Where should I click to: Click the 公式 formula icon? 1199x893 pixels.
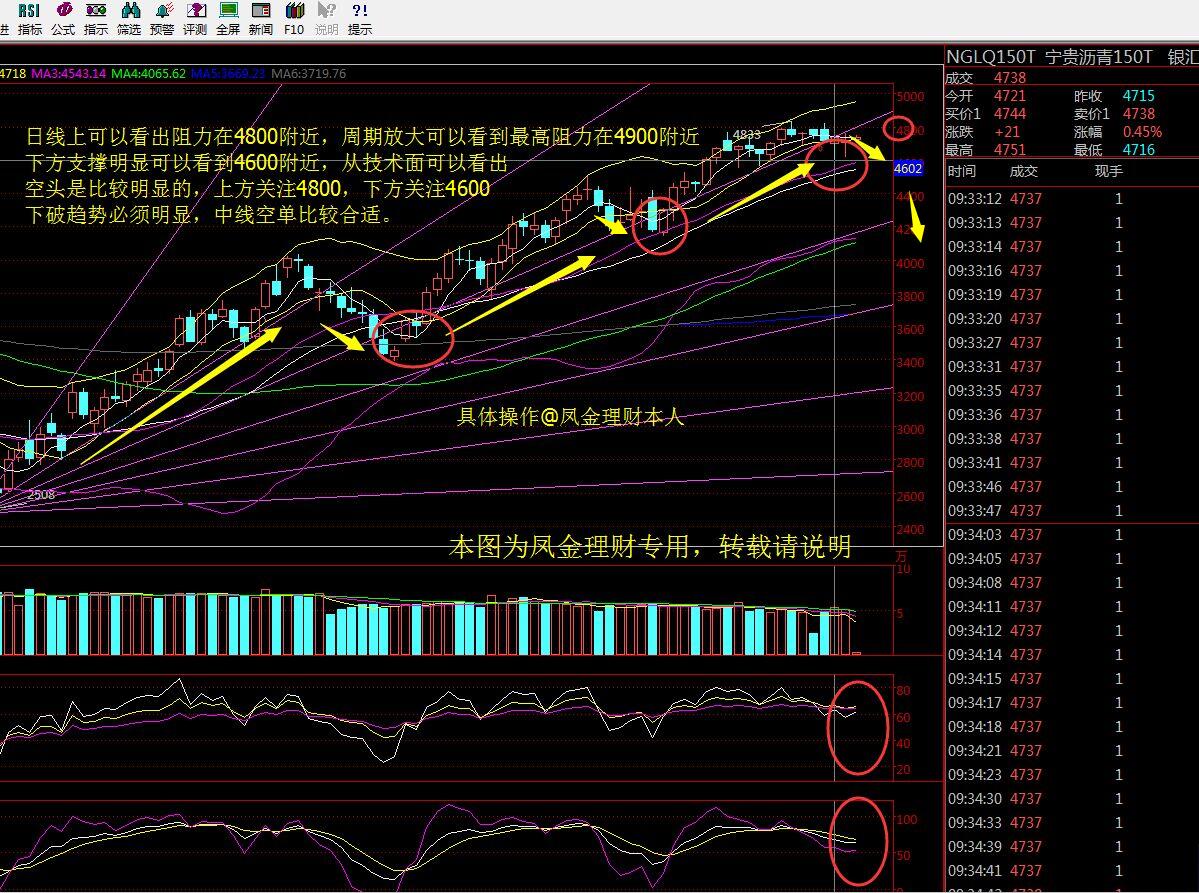tap(63, 18)
